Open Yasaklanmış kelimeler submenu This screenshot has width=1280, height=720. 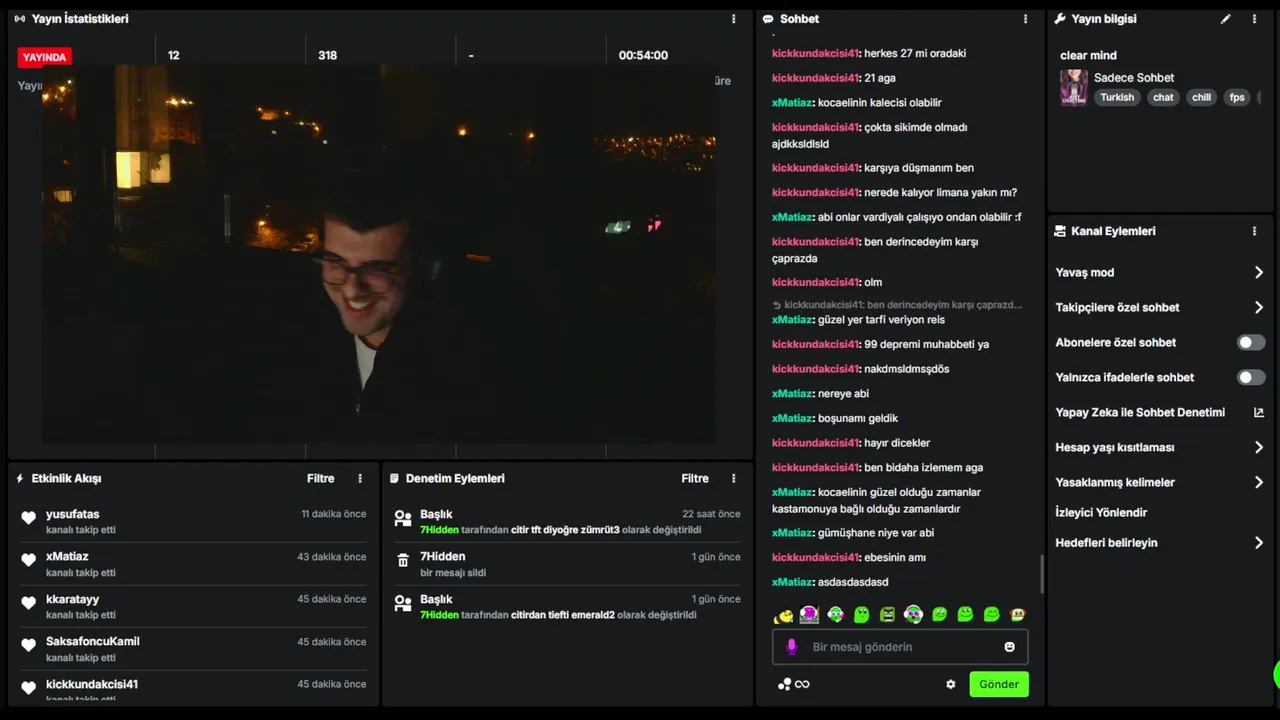tap(1160, 482)
